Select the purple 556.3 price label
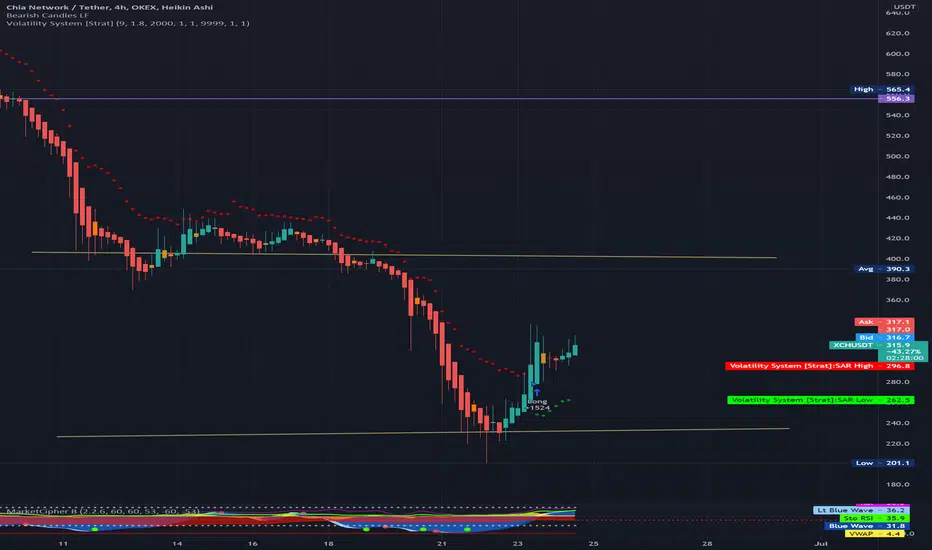The image size is (932, 550). pyautogui.click(x=896, y=99)
